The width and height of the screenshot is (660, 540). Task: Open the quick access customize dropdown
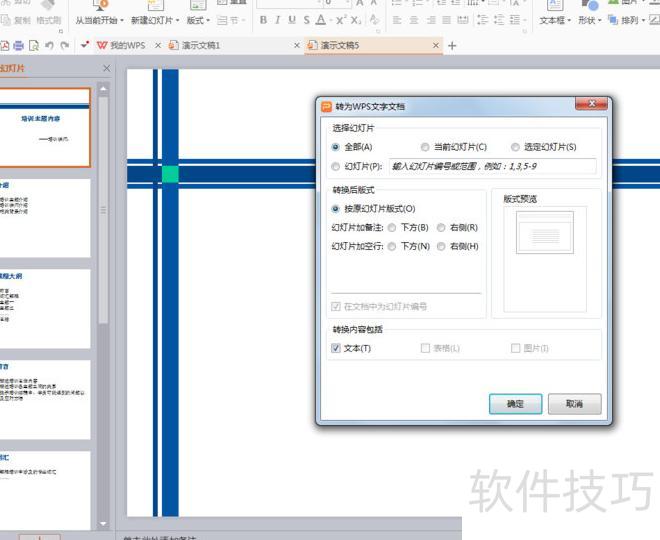point(85,45)
